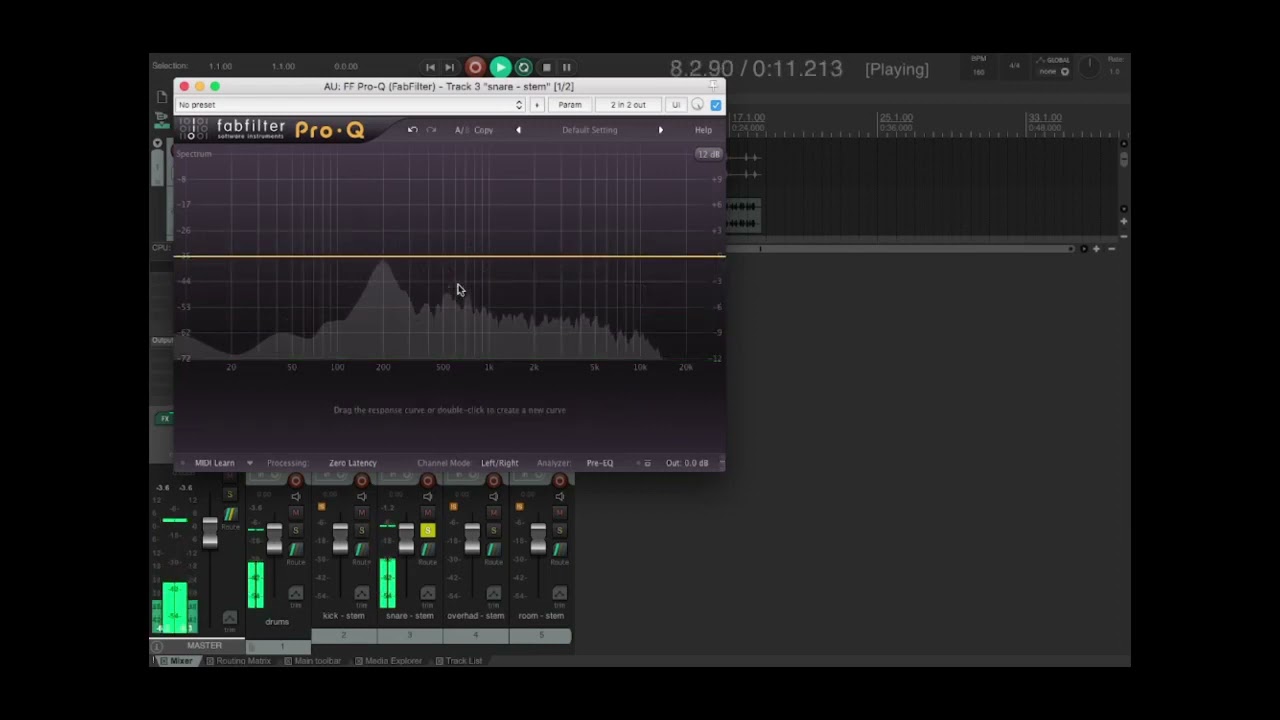Open the global automation 'none' dropdown
The image size is (1280, 720).
tap(1053, 72)
